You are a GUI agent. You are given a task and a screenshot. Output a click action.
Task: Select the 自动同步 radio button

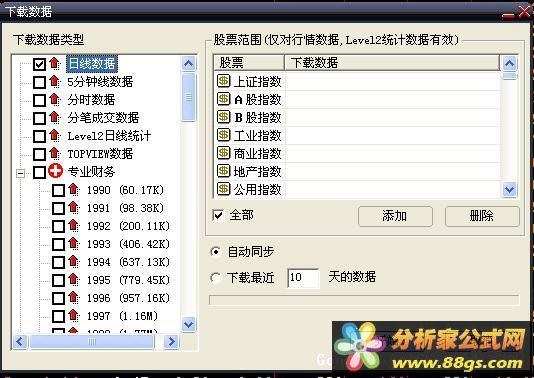coord(216,252)
